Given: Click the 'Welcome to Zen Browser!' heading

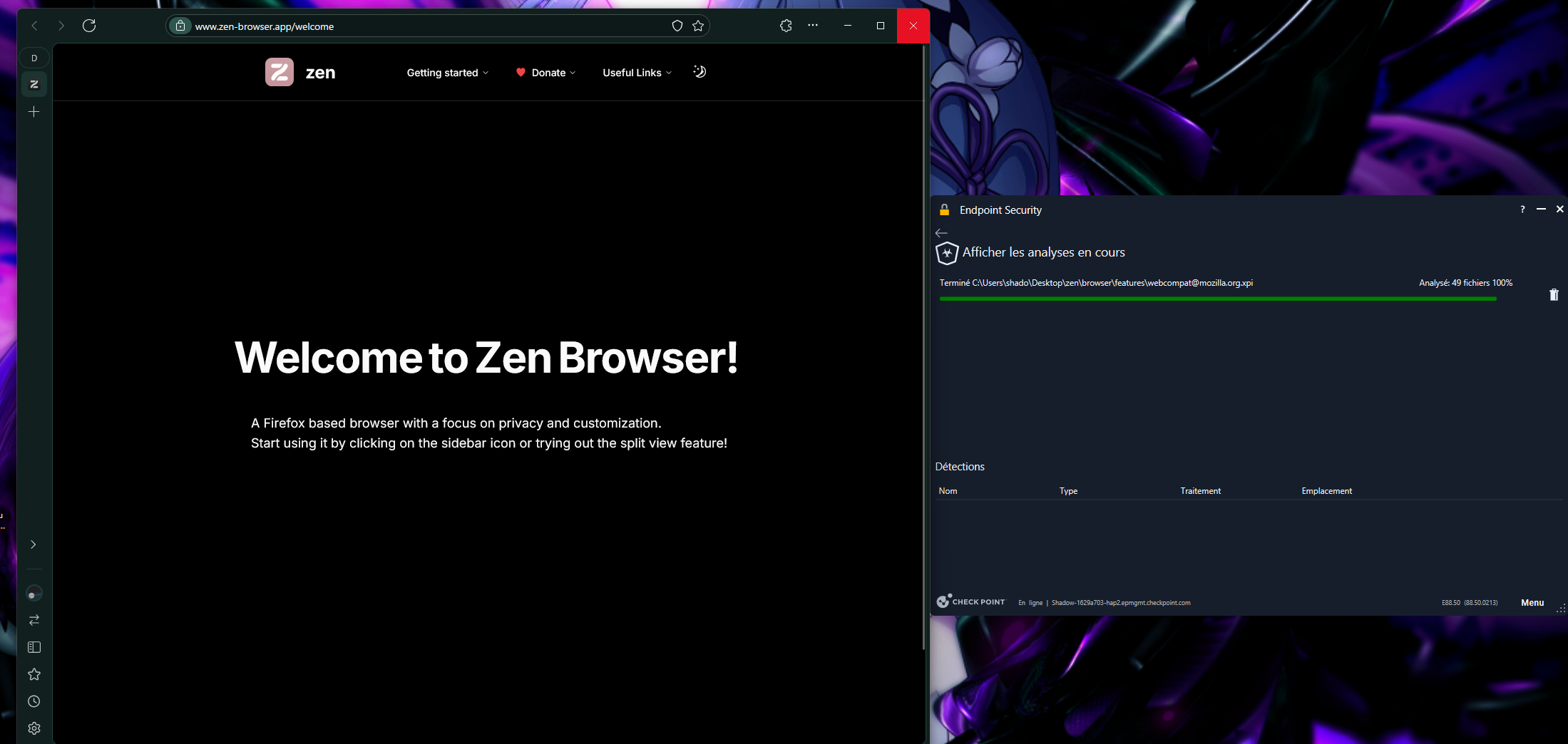Looking at the screenshot, I should tap(486, 357).
